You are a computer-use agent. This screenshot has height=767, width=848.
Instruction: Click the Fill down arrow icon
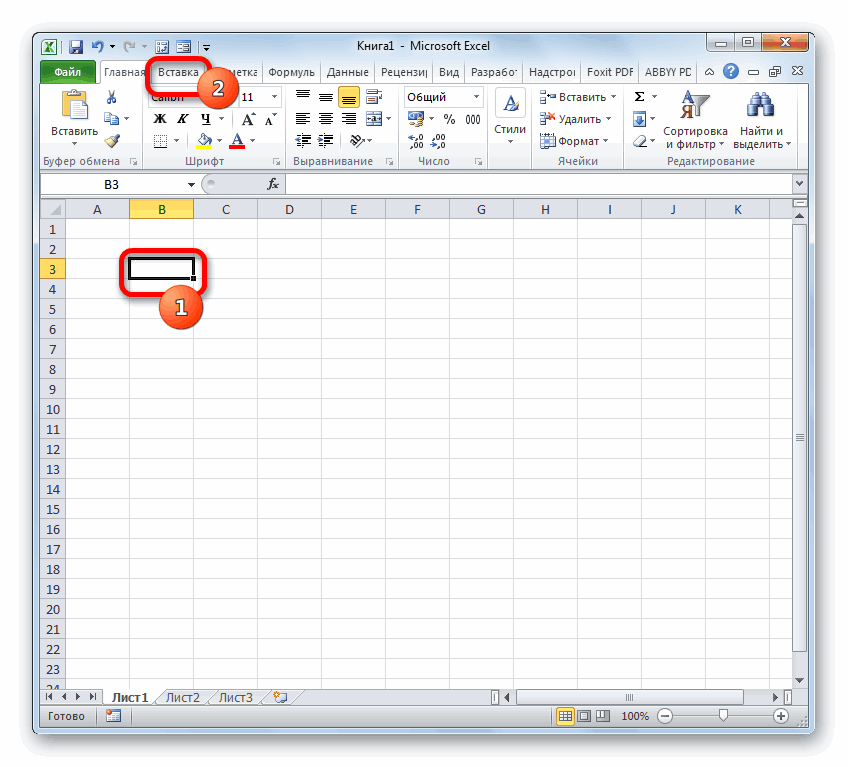(639, 119)
